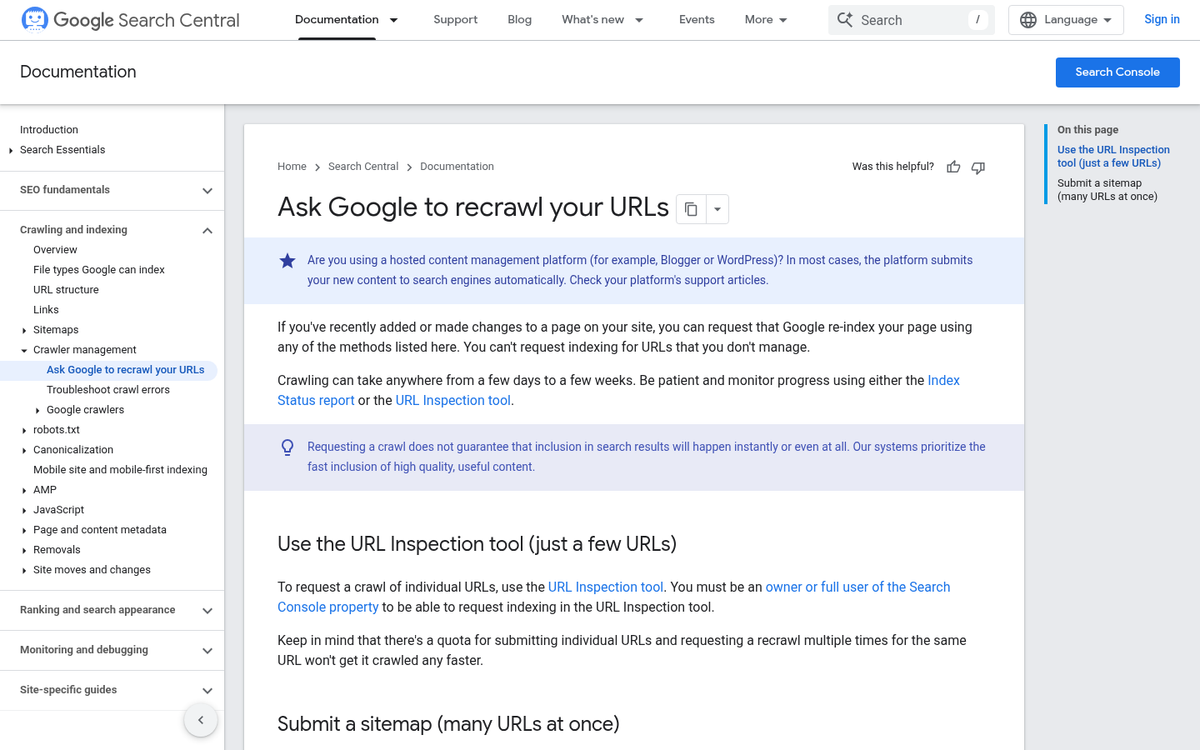
Task: Go to the Blog menu item
Action: pos(519,19)
